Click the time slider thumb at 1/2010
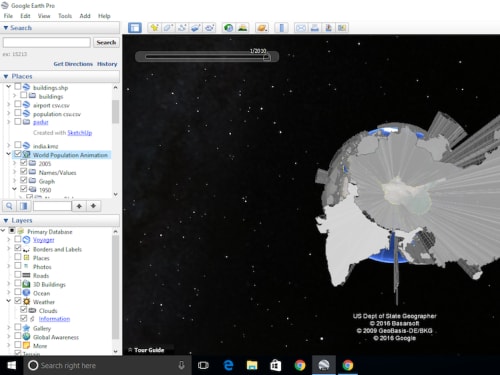This screenshot has width=500, height=375. 267,57
